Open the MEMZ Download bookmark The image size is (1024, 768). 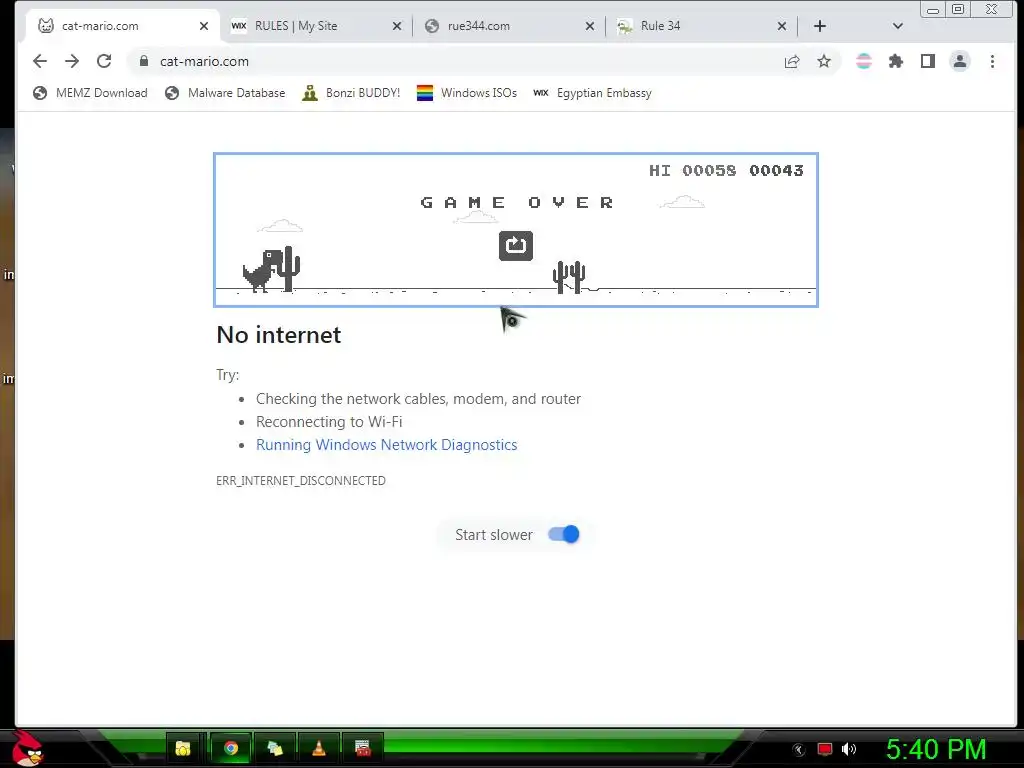tap(90, 93)
